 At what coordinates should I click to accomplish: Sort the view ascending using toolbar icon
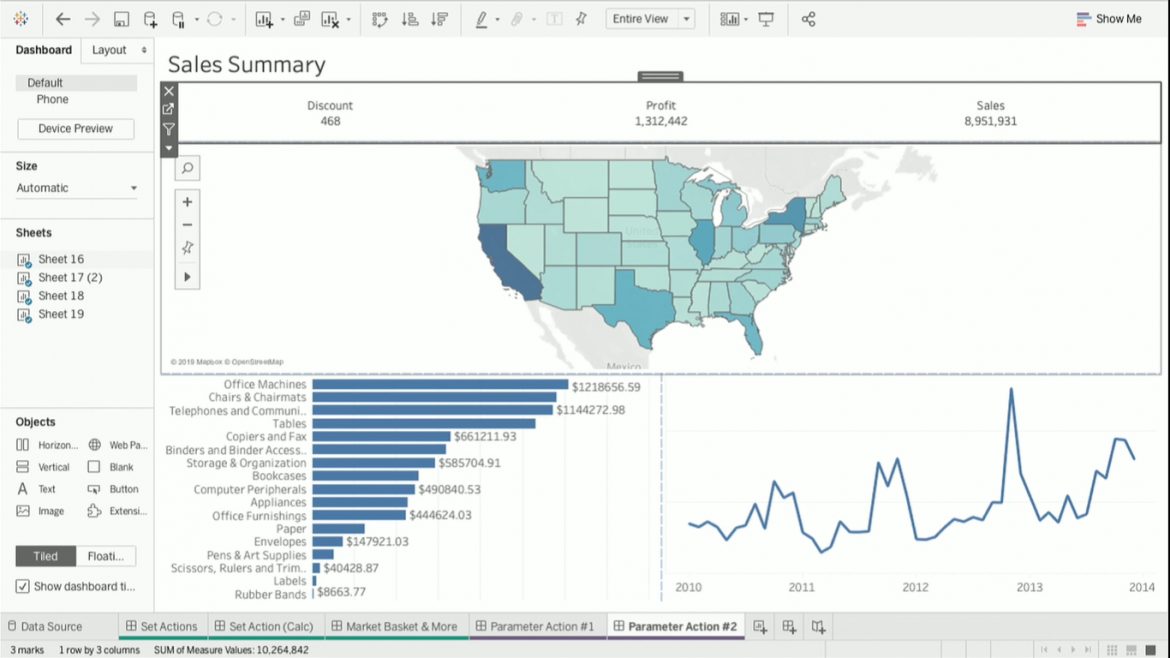[407, 18]
